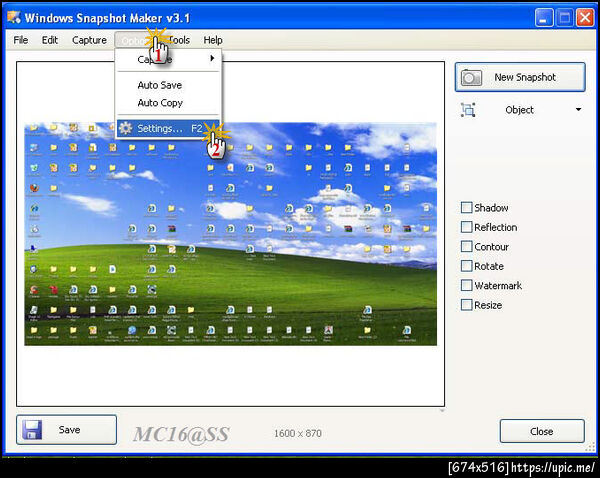The height and width of the screenshot is (478, 600).
Task: Enable the Reflection checkbox
Action: pyautogui.click(x=466, y=227)
